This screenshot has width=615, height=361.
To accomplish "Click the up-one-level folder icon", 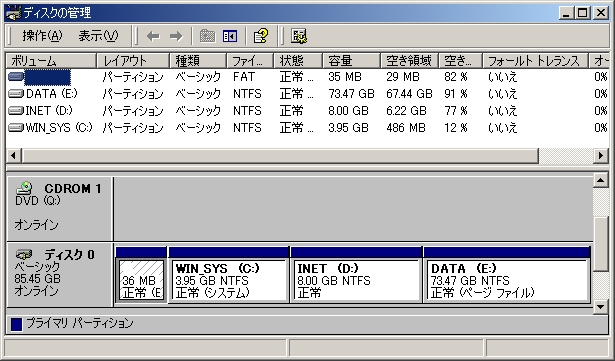I will (207, 36).
